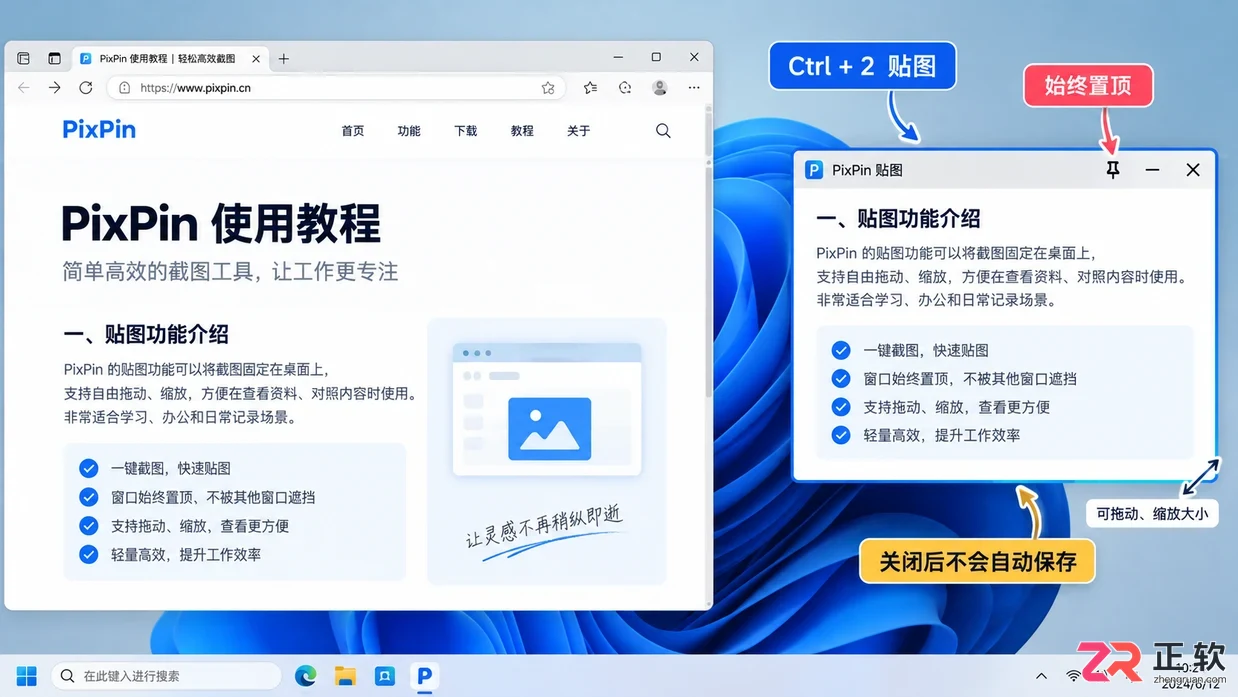Image resolution: width=1238 pixels, height=697 pixels.
Task: Click 一、贴图功能介绍 heading in 贴图 window
Action: point(898,219)
